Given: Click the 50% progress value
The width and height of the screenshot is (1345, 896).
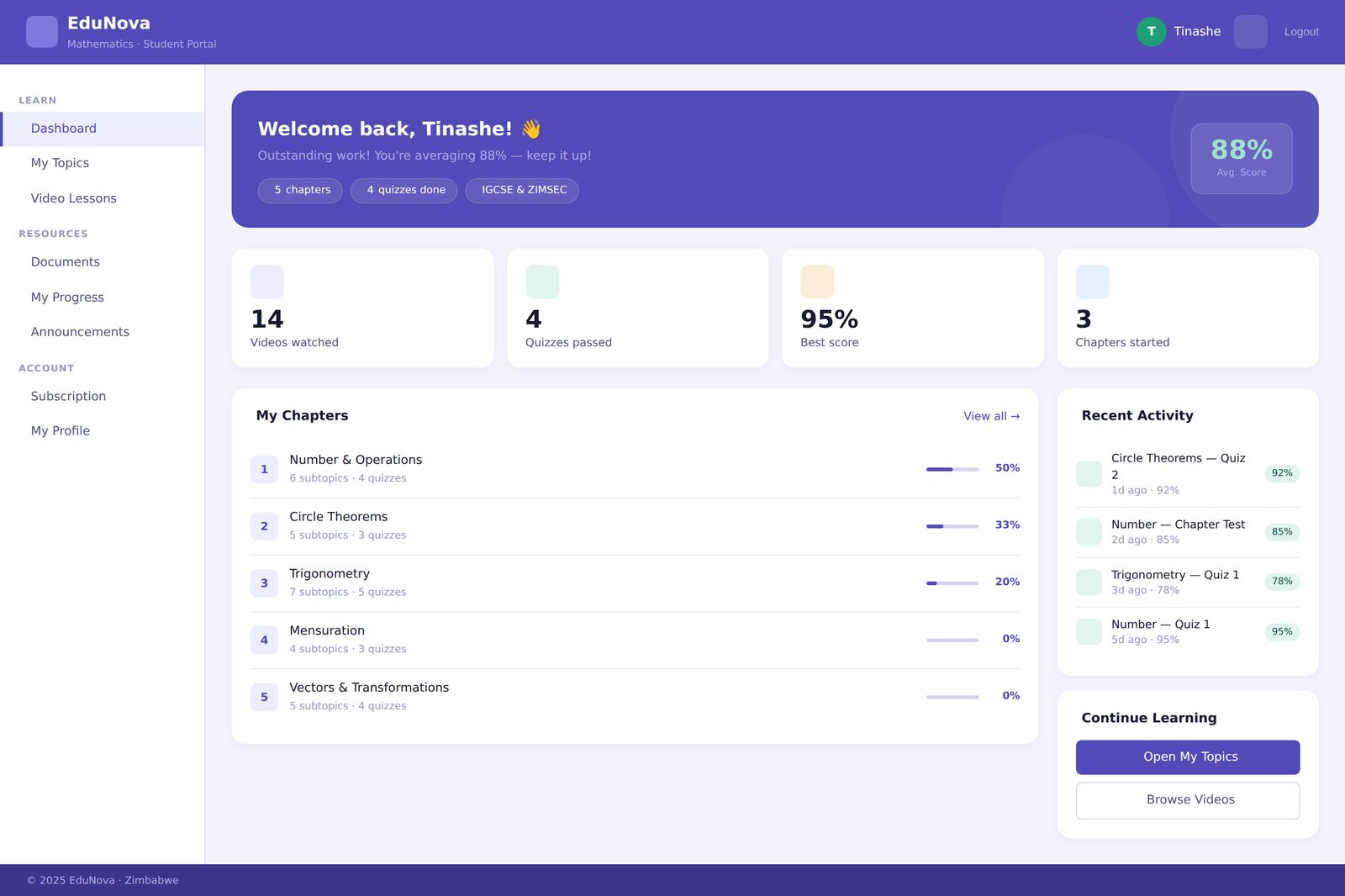Looking at the screenshot, I should [x=1007, y=468].
